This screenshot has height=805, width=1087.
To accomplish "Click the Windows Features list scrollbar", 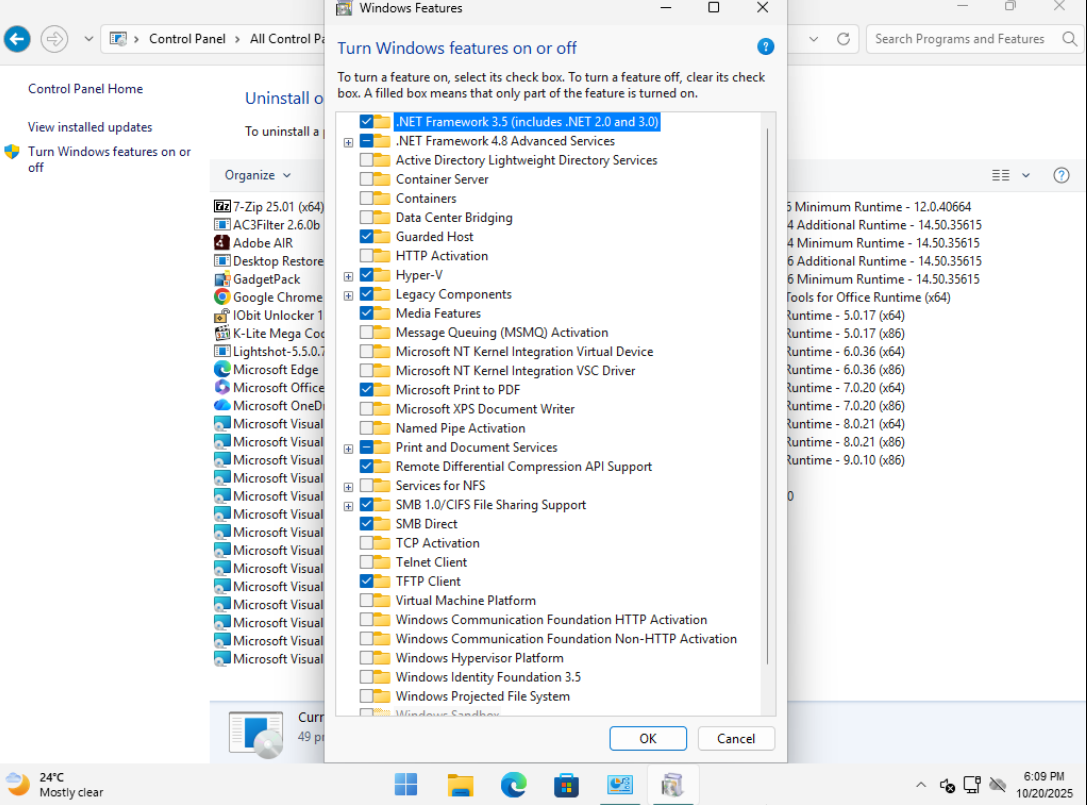I will (767, 395).
